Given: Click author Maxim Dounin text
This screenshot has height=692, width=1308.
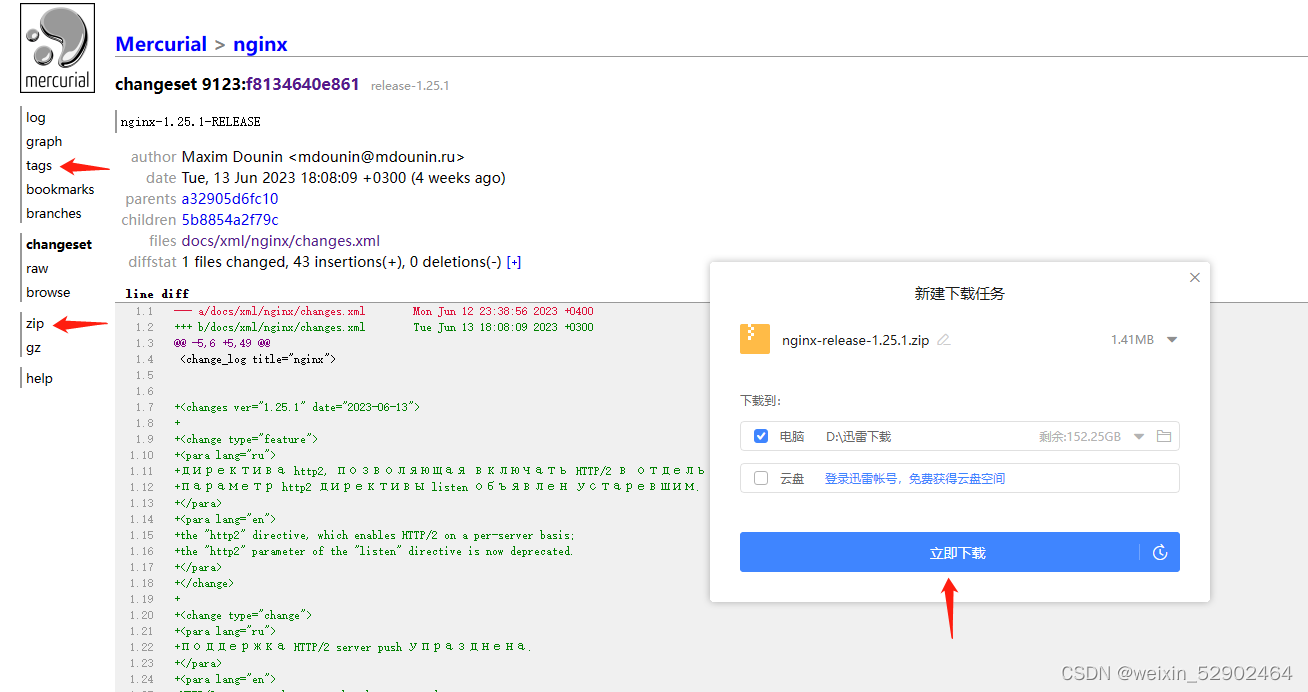Looking at the screenshot, I should coord(323,157).
